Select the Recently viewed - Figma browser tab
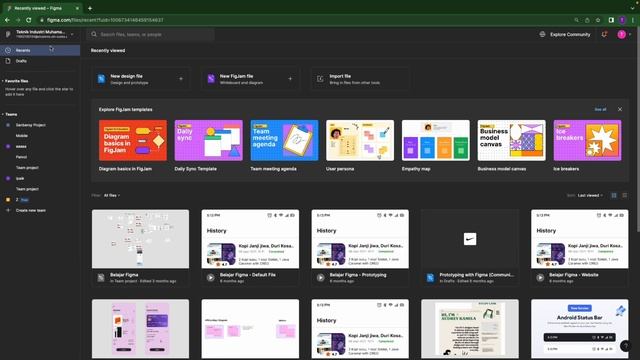 point(43,8)
